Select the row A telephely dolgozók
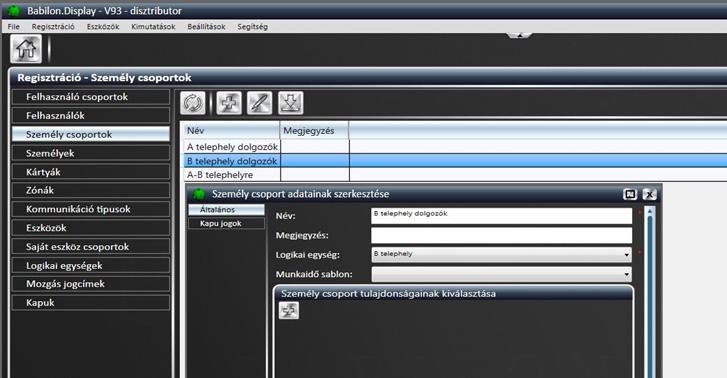 pyautogui.click(x=455, y=147)
